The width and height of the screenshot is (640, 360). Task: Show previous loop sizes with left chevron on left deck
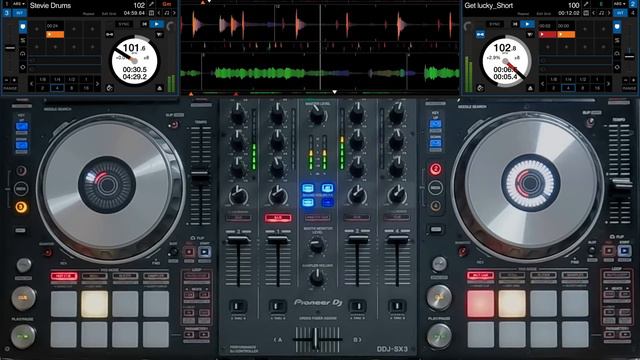pyautogui.click(x=31, y=84)
